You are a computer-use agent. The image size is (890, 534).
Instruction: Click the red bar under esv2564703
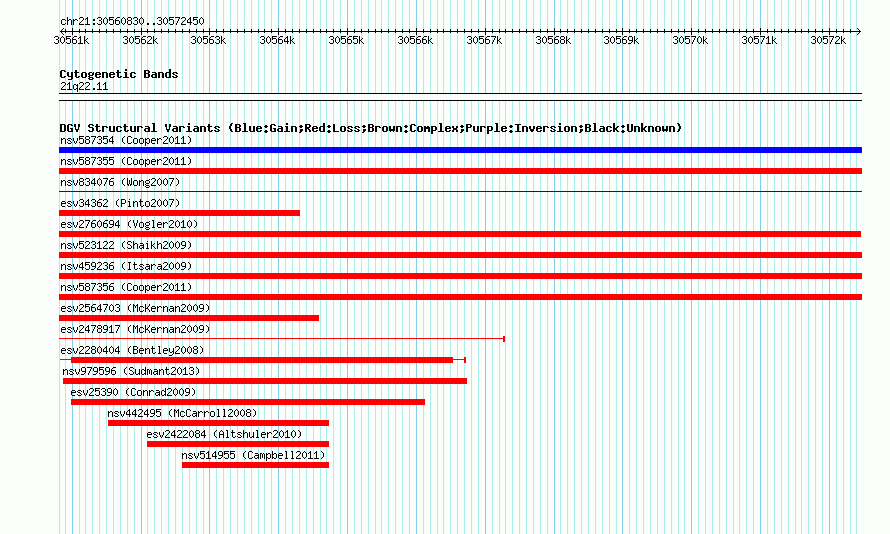tap(189, 318)
